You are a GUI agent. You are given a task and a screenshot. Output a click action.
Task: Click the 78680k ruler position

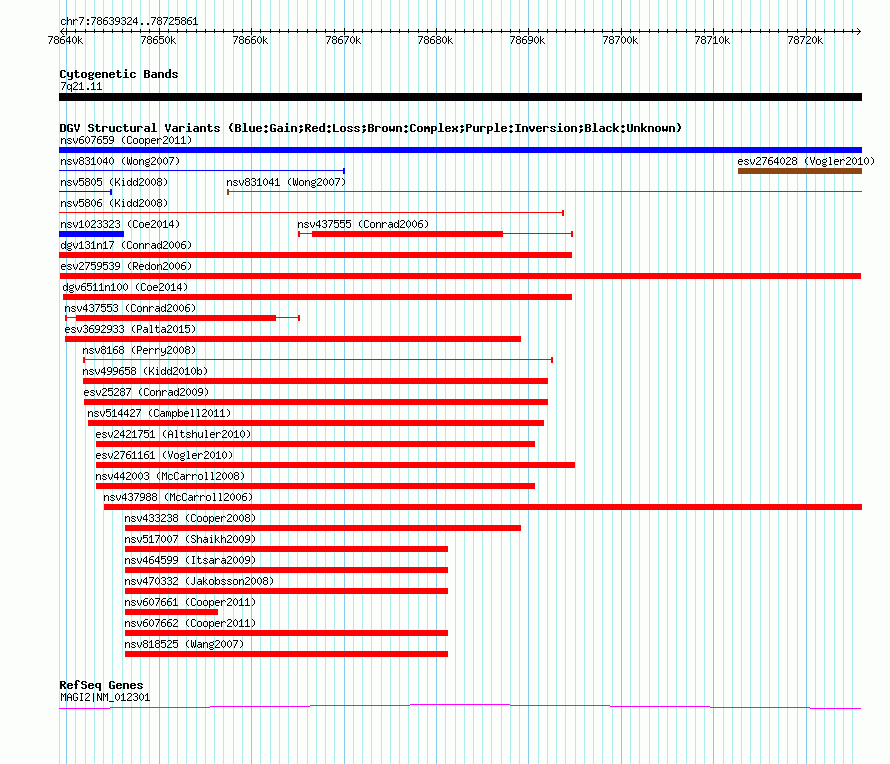pos(435,40)
